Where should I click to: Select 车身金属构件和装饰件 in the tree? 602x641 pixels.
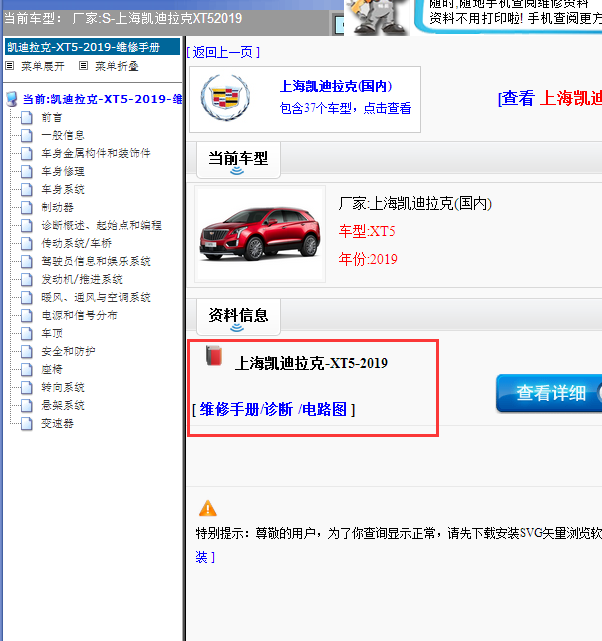pyautogui.click(x=96, y=154)
